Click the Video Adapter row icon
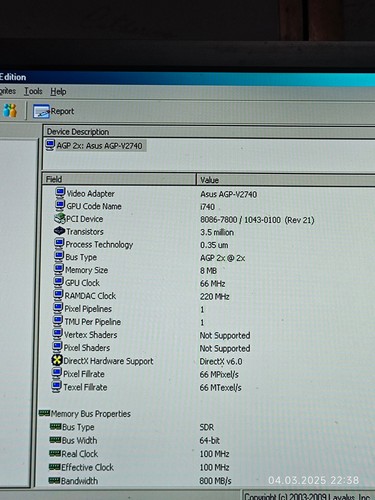This screenshot has height=500, width=375. tap(60, 193)
